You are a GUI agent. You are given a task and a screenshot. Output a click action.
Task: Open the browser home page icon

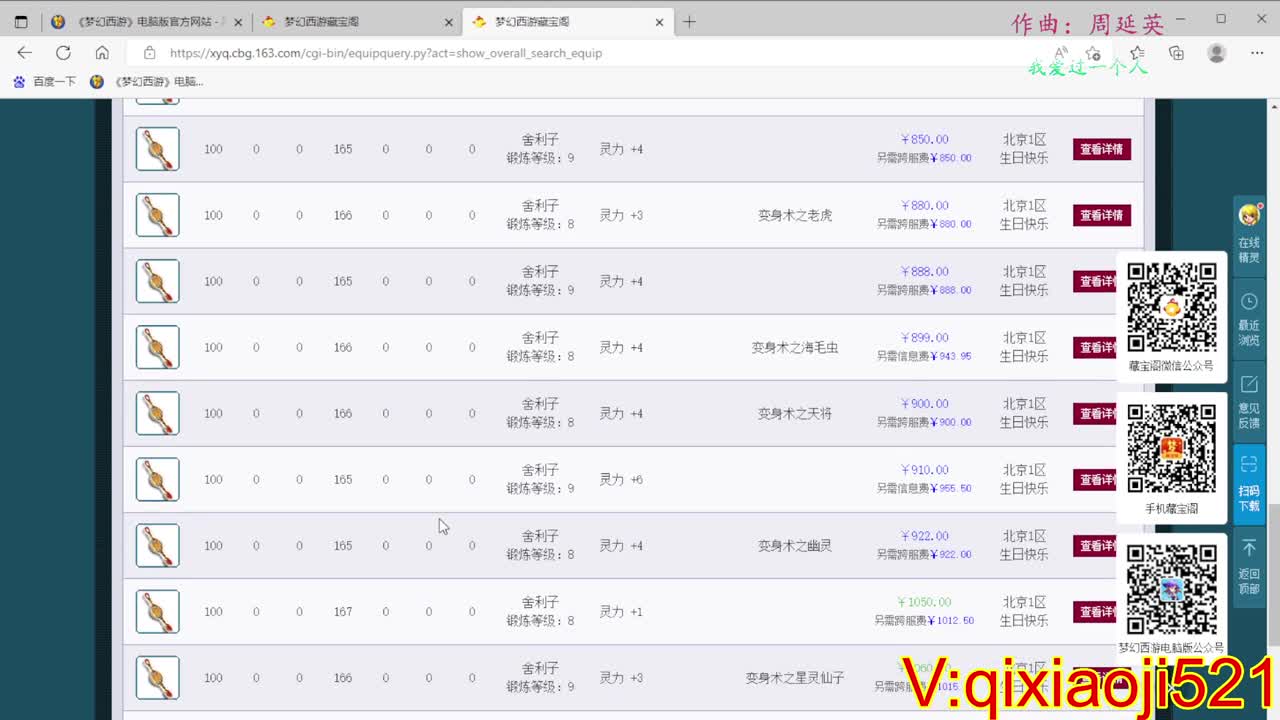(x=100, y=53)
